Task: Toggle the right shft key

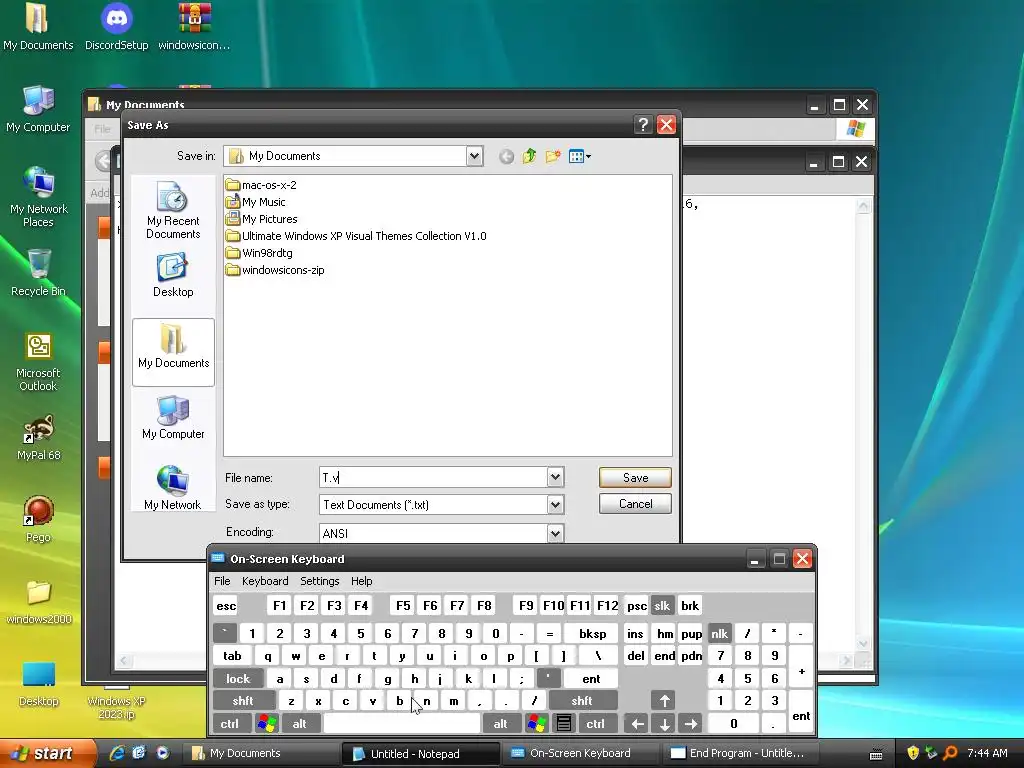Action: click(x=582, y=701)
